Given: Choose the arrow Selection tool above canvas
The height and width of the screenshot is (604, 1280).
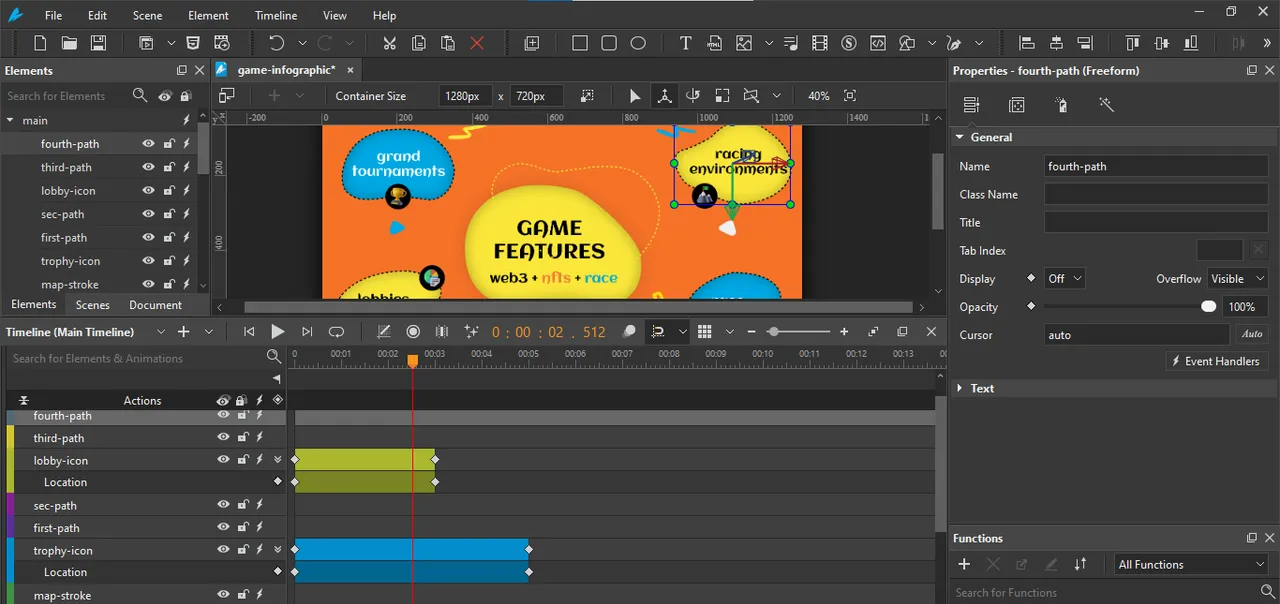Looking at the screenshot, I should pyautogui.click(x=635, y=96).
